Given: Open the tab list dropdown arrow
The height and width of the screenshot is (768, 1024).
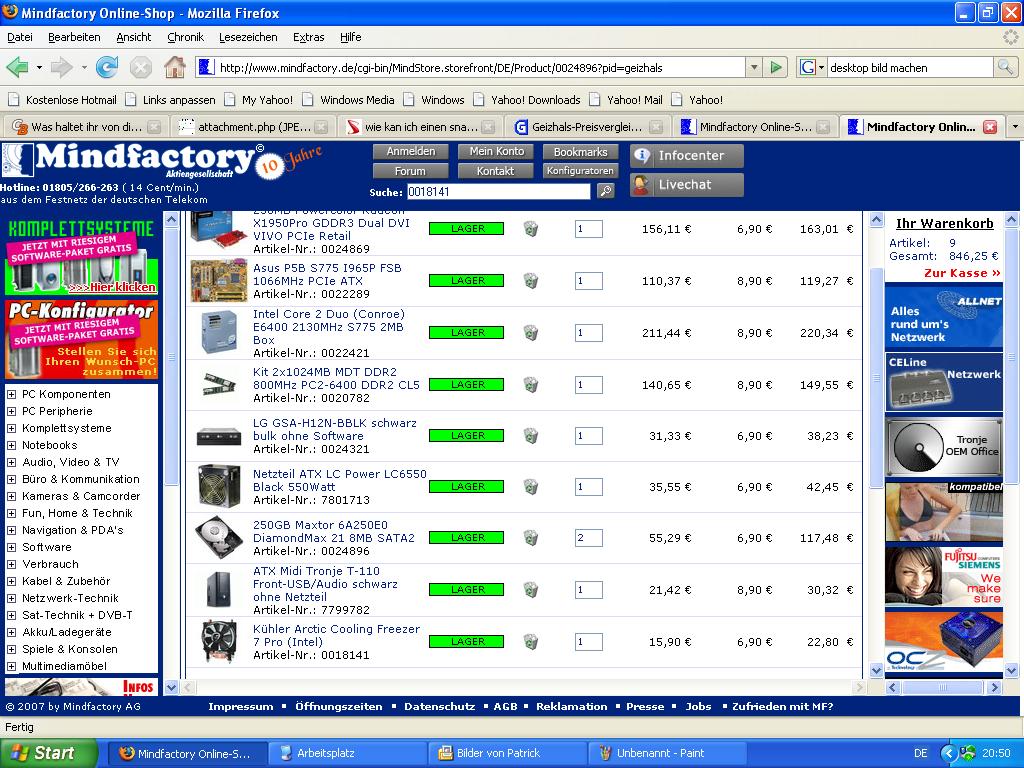Looking at the screenshot, I should pos(1015,127).
